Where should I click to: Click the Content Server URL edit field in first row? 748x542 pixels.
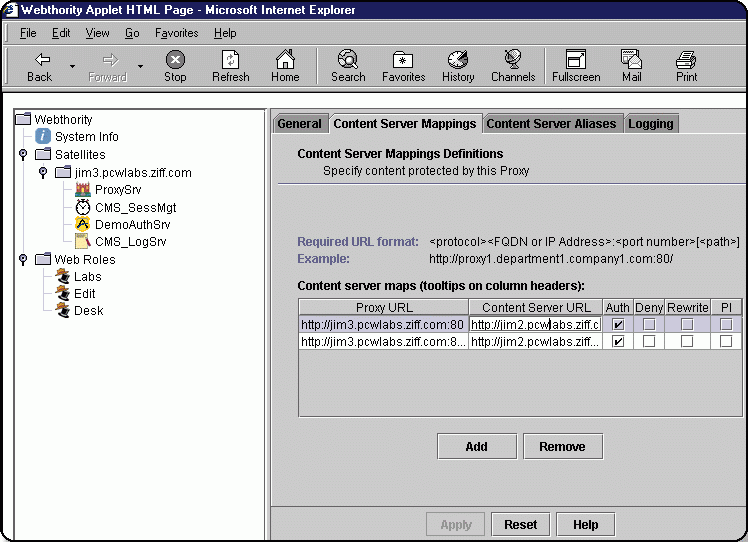(535, 324)
